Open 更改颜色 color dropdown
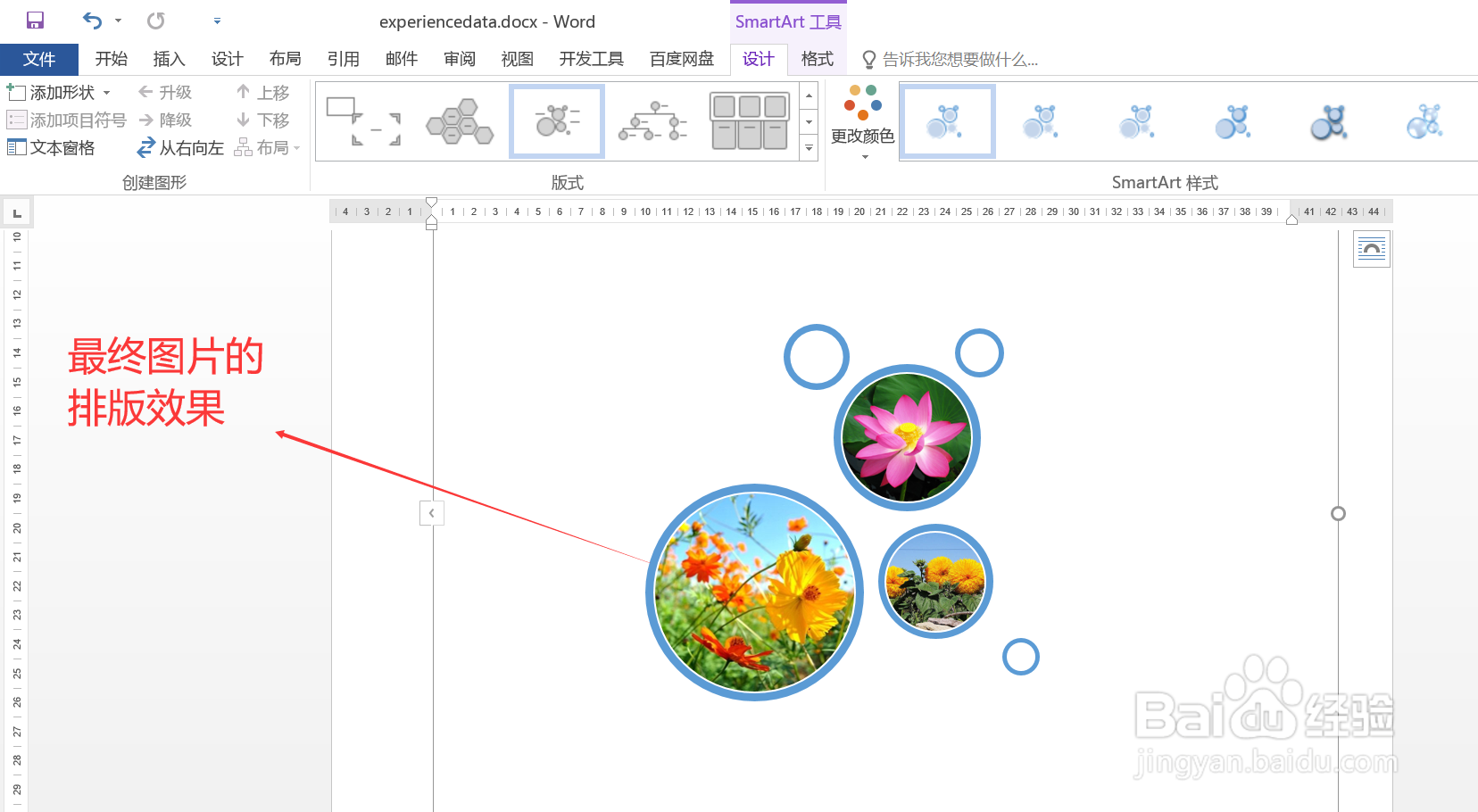 click(x=863, y=122)
